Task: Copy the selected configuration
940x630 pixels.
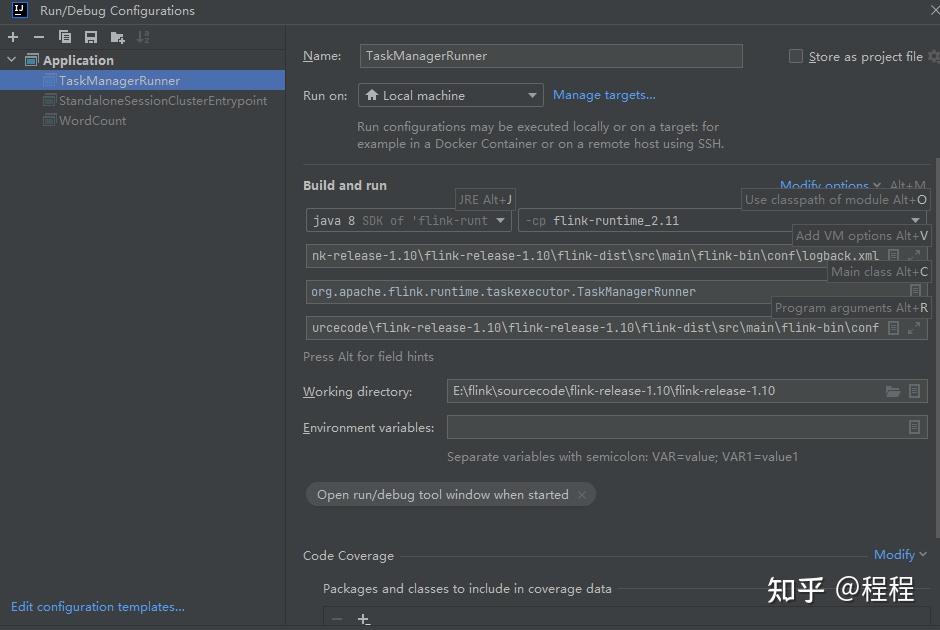Action: point(65,37)
